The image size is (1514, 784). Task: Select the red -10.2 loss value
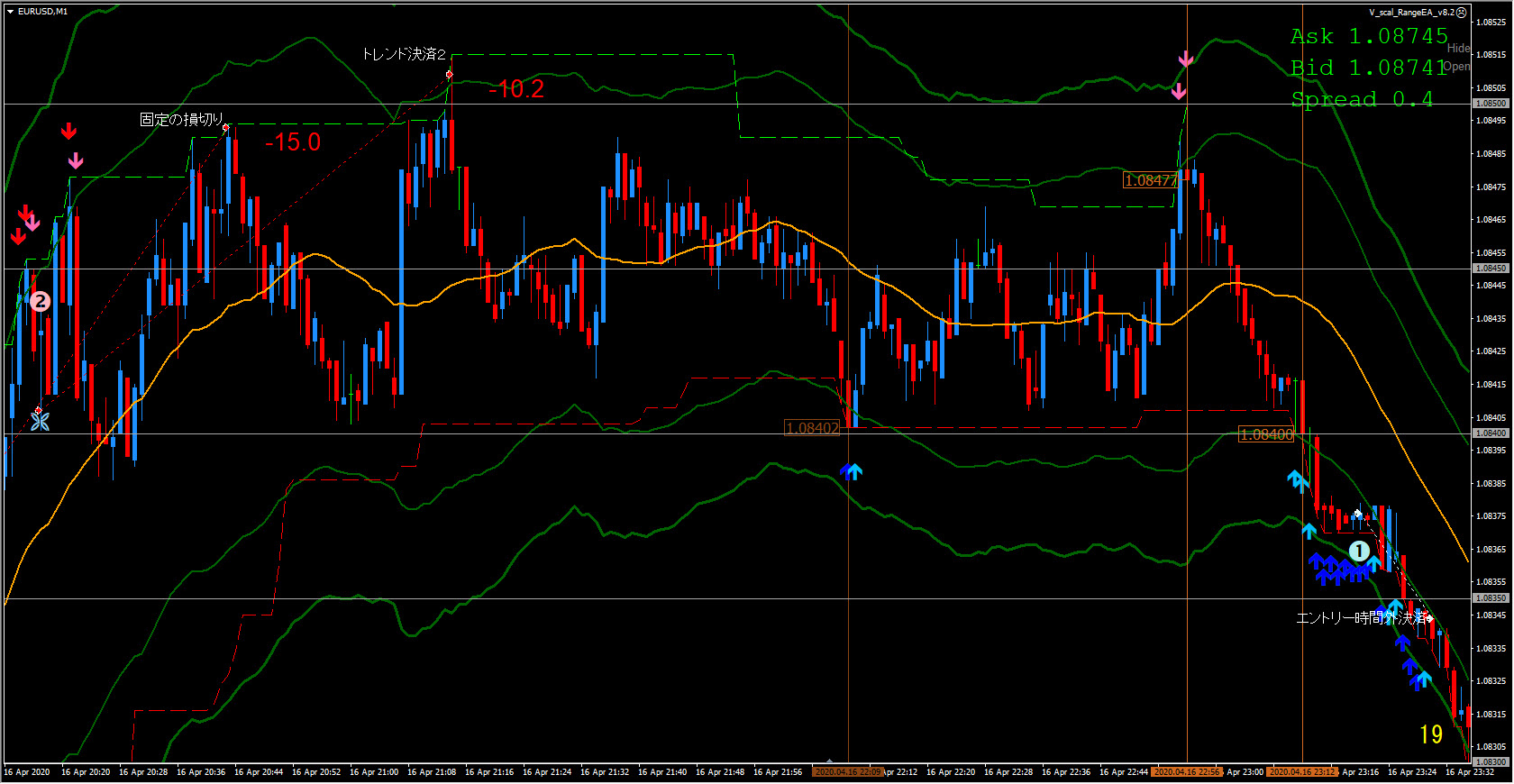[x=516, y=89]
